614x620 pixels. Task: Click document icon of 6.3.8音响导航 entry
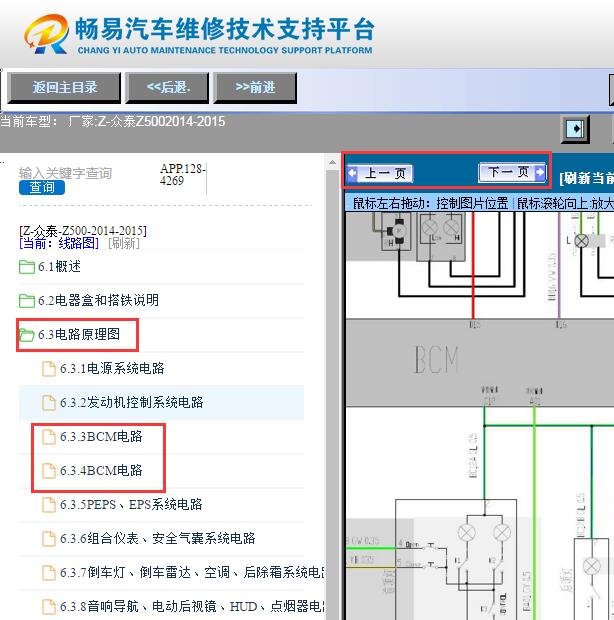[x=49, y=607]
